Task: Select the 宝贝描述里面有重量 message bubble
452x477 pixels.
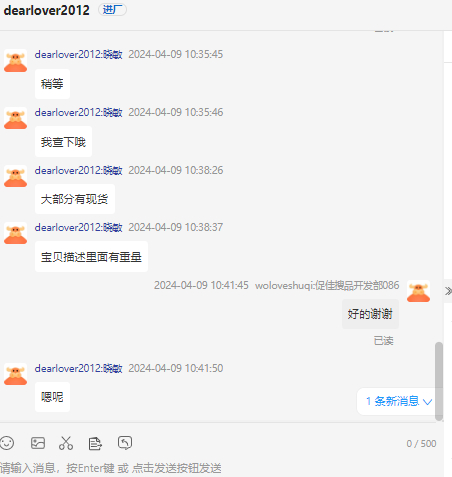Action: (91, 257)
